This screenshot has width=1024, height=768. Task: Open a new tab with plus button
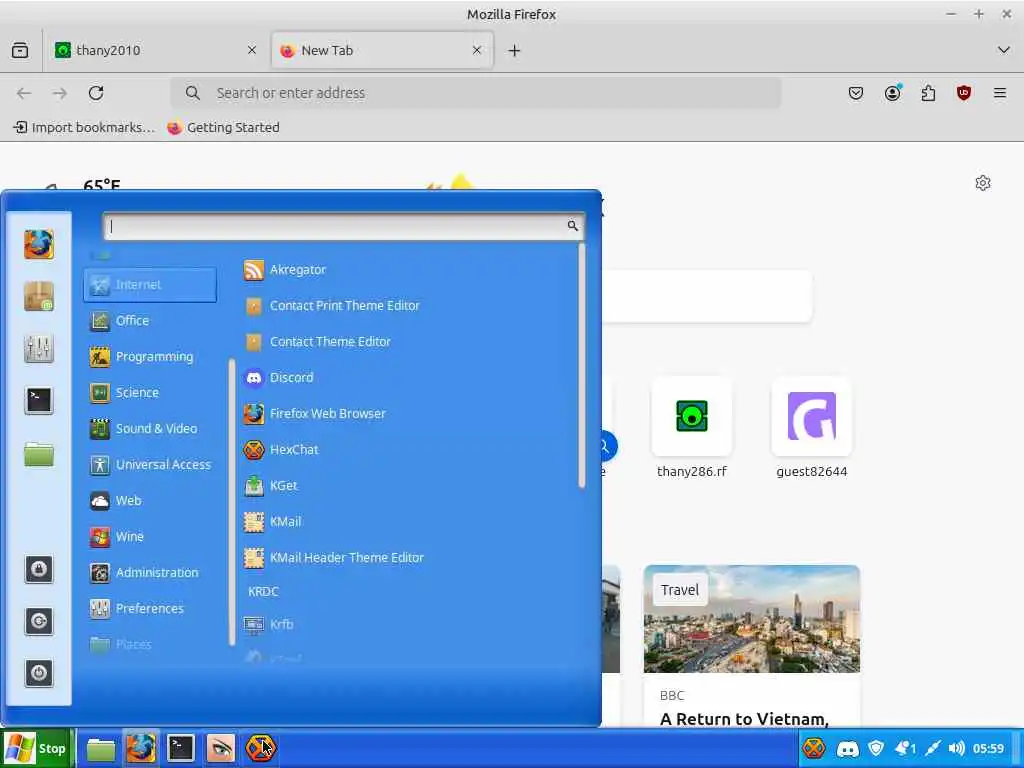tap(515, 50)
